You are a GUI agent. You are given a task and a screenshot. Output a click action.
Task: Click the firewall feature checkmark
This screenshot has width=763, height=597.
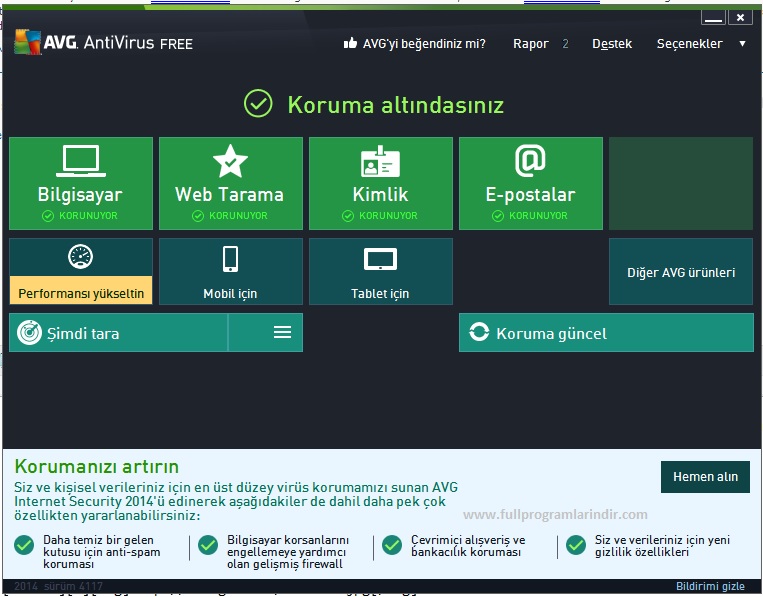pos(208,545)
